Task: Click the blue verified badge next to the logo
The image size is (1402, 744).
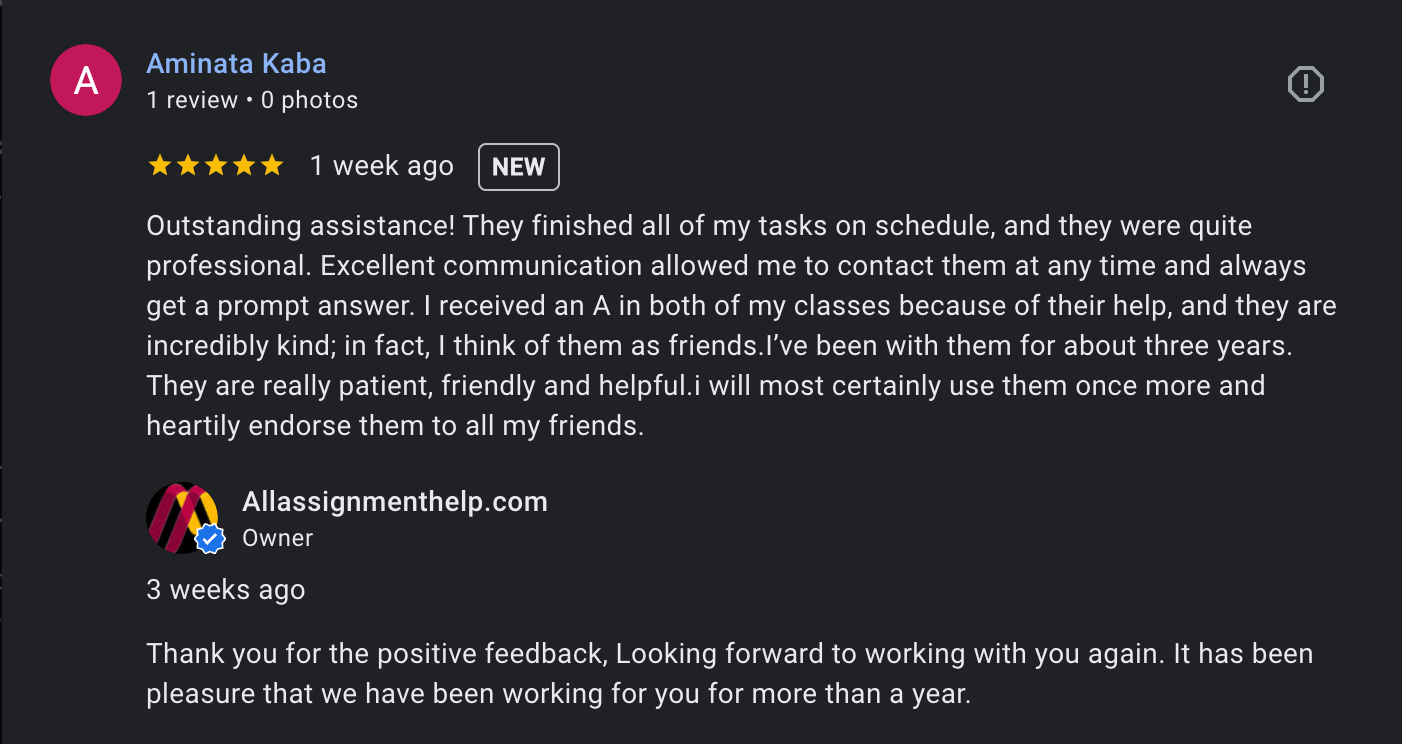Action: click(x=209, y=538)
